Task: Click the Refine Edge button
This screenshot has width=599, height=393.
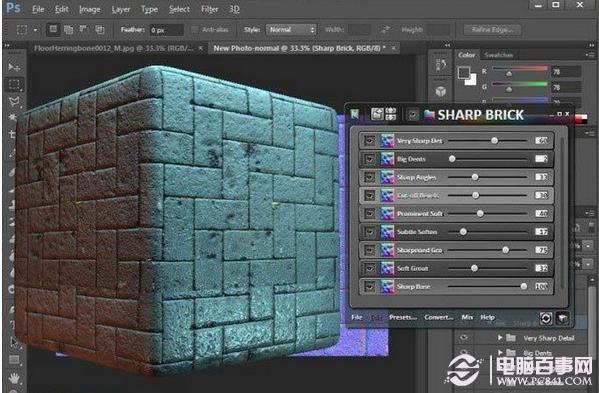Action: click(492, 30)
